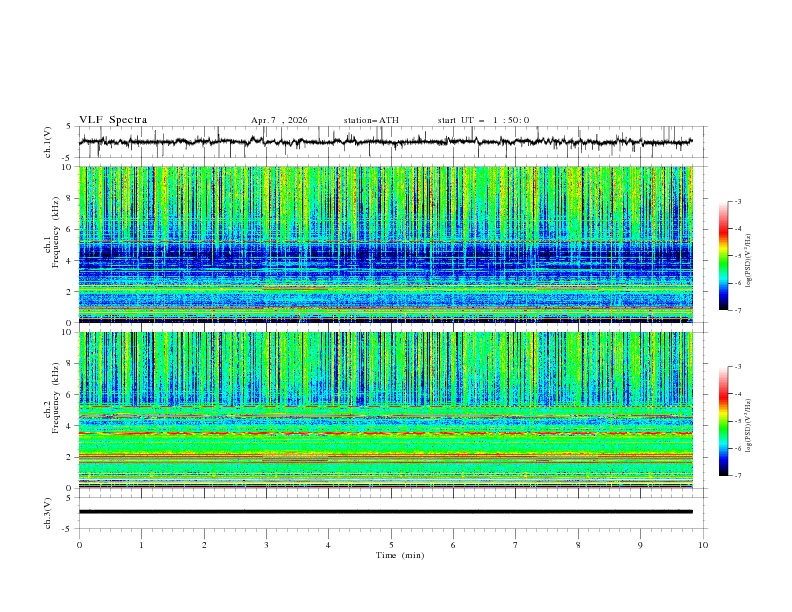Click the "-7" label on ch.1 color bar
792x612 pixels.
(738, 310)
